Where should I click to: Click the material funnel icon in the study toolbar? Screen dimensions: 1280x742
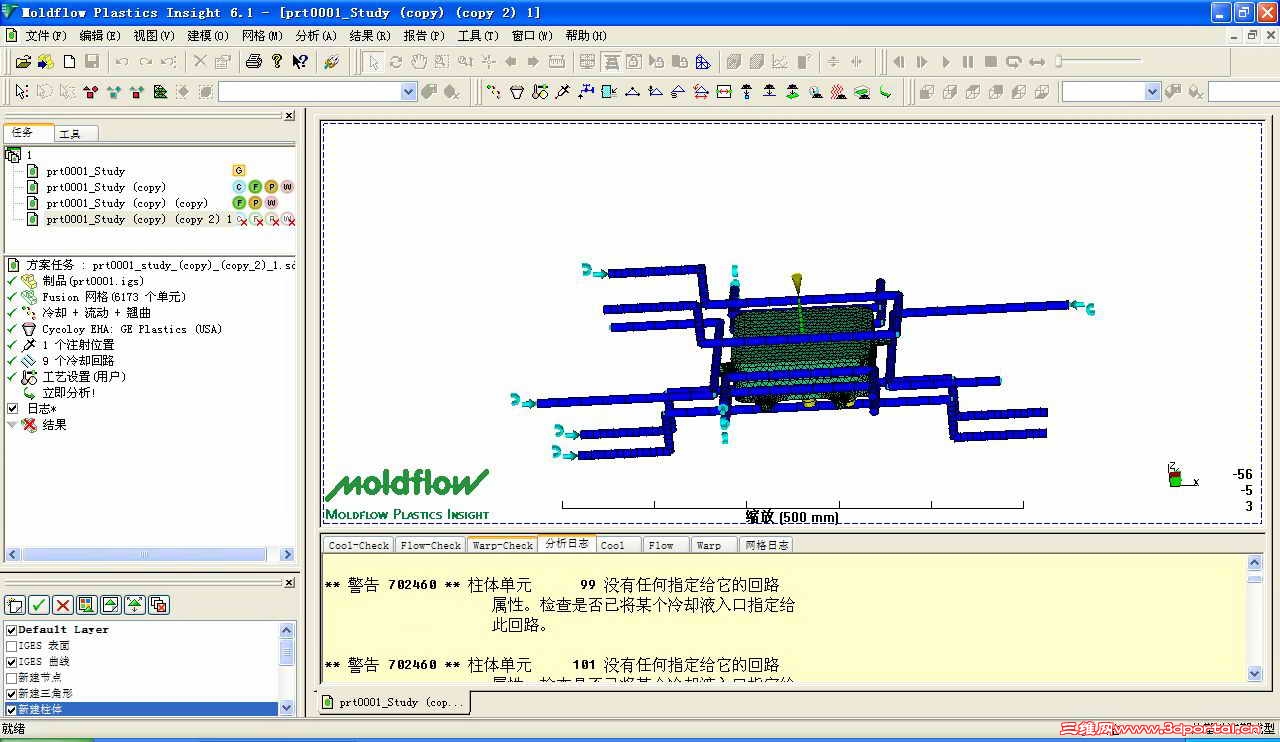click(517, 92)
